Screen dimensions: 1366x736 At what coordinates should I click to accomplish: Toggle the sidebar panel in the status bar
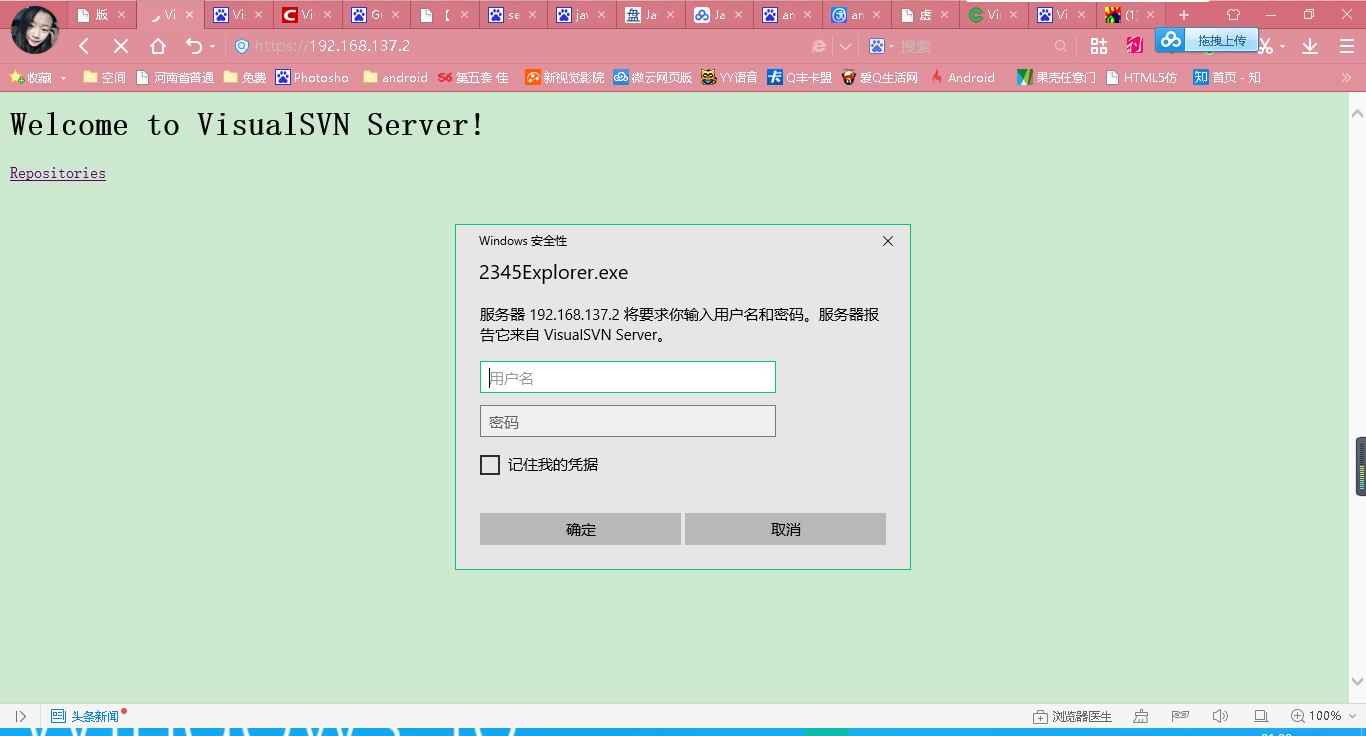[x=21, y=716]
